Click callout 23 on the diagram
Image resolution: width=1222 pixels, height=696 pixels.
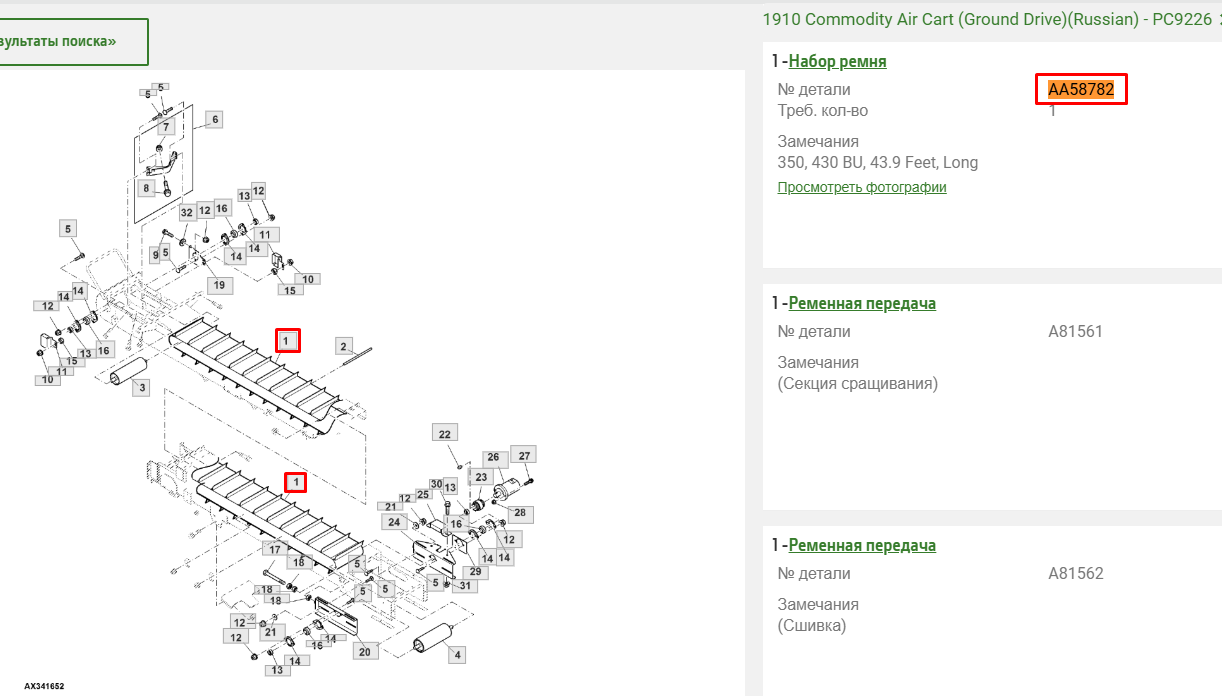pyautogui.click(x=481, y=477)
